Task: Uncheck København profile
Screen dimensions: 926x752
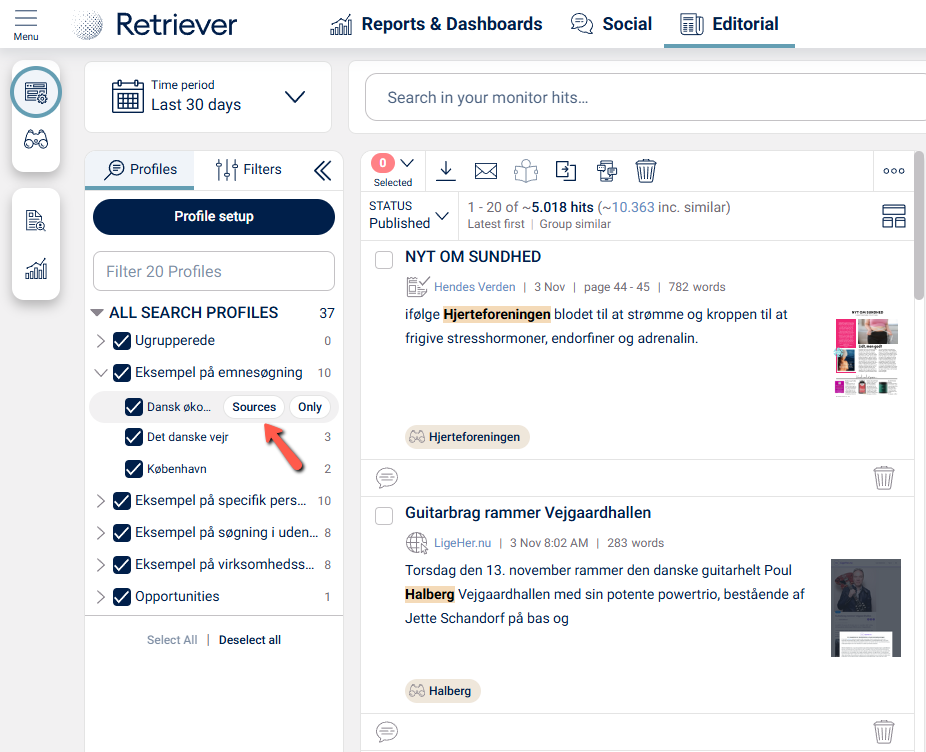Action: pyautogui.click(x=133, y=469)
